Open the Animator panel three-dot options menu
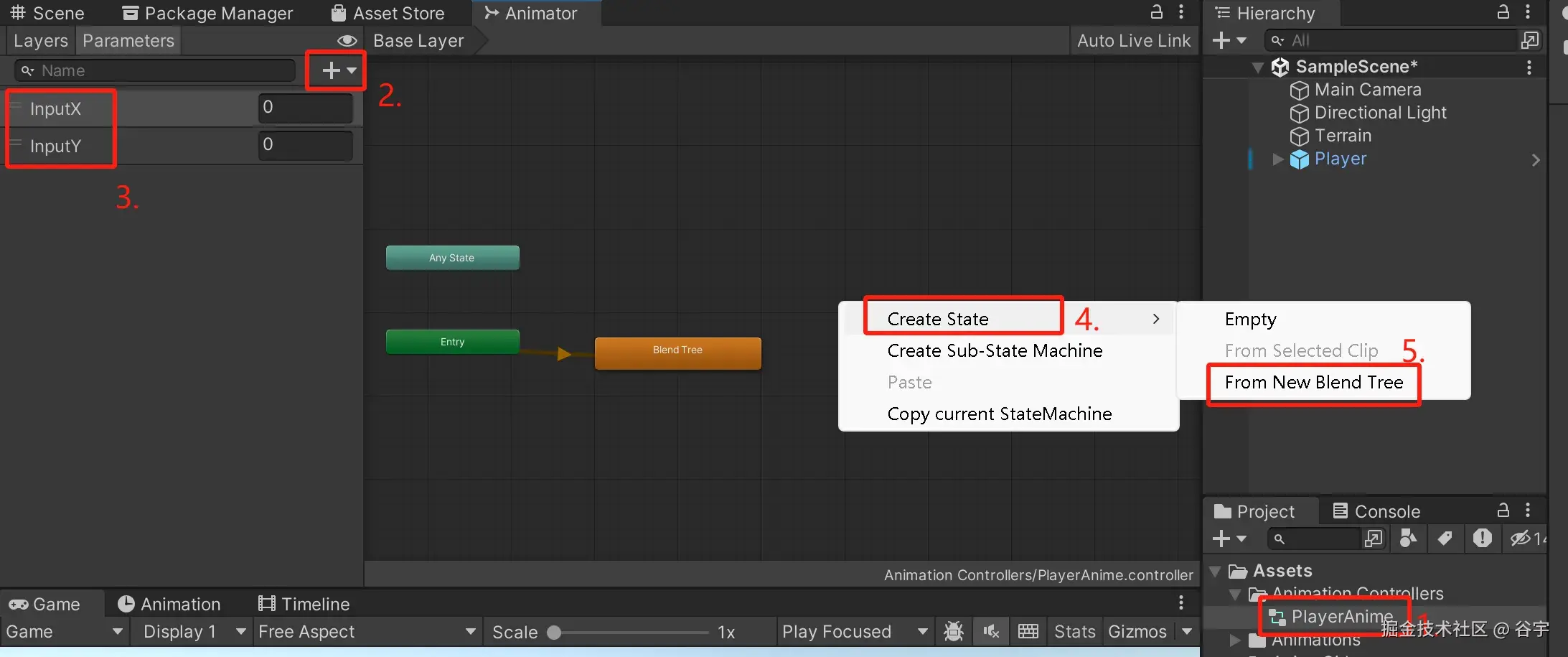Screen dimensions: 1568x657 click(1181, 11)
